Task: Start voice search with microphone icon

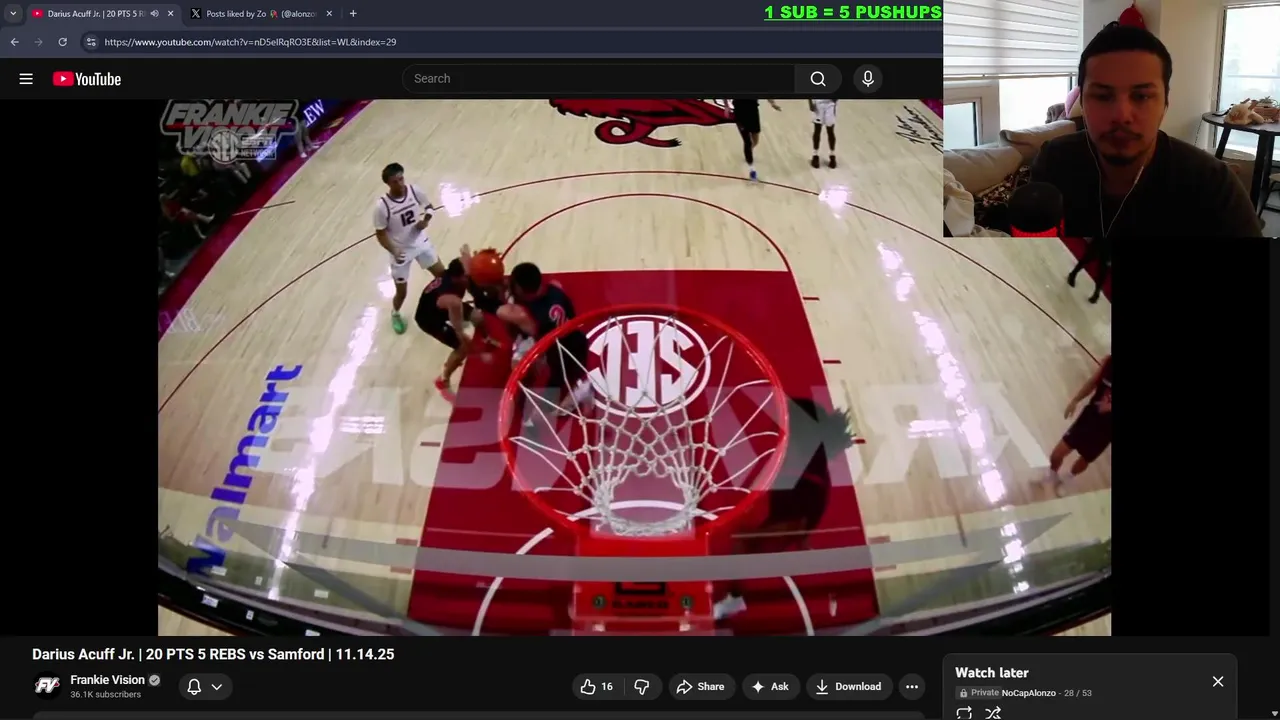Action: [x=868, y=79]
